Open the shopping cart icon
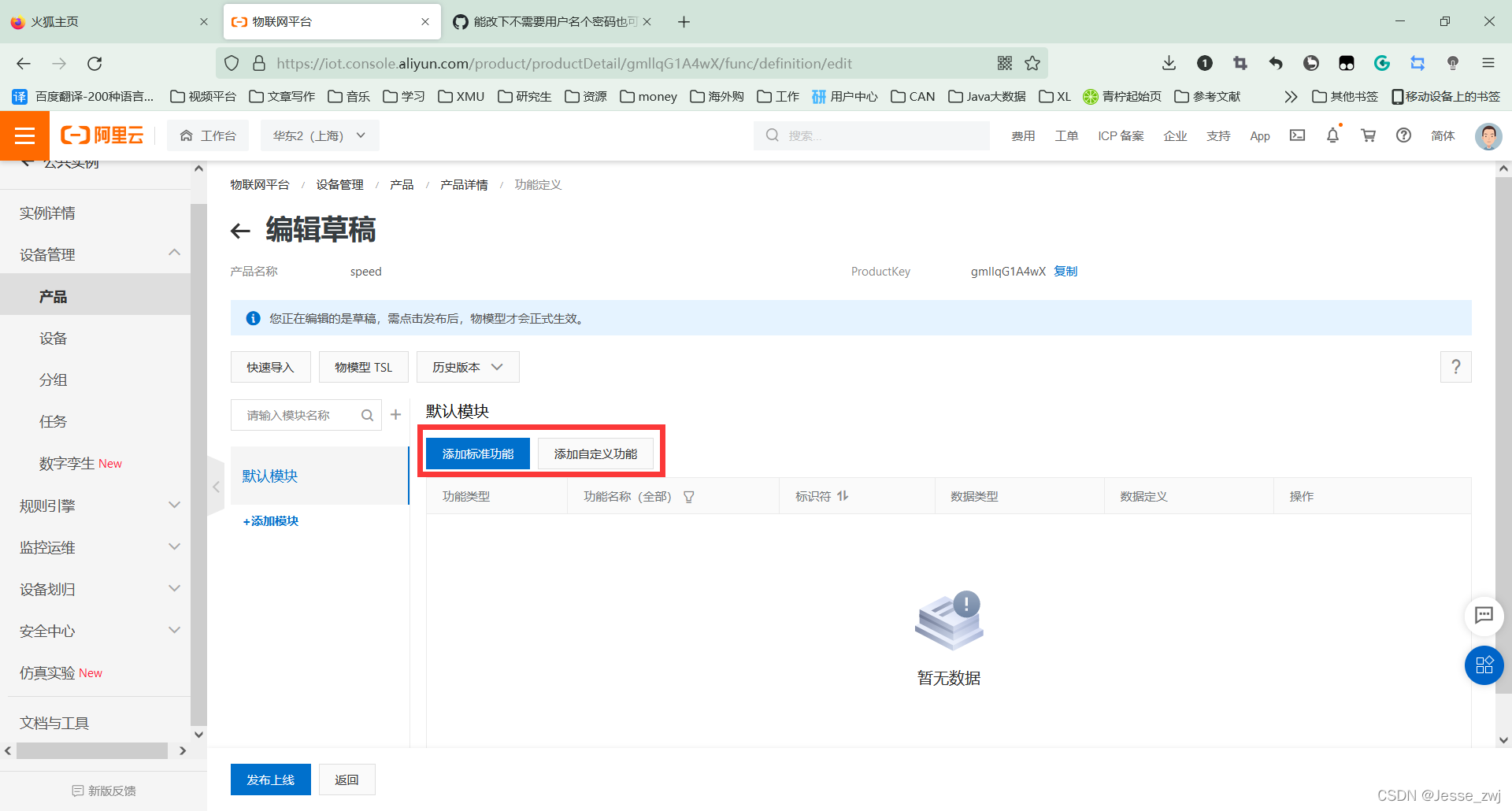The width and height of the screenshot is (1512, 811). point(1369,135)
